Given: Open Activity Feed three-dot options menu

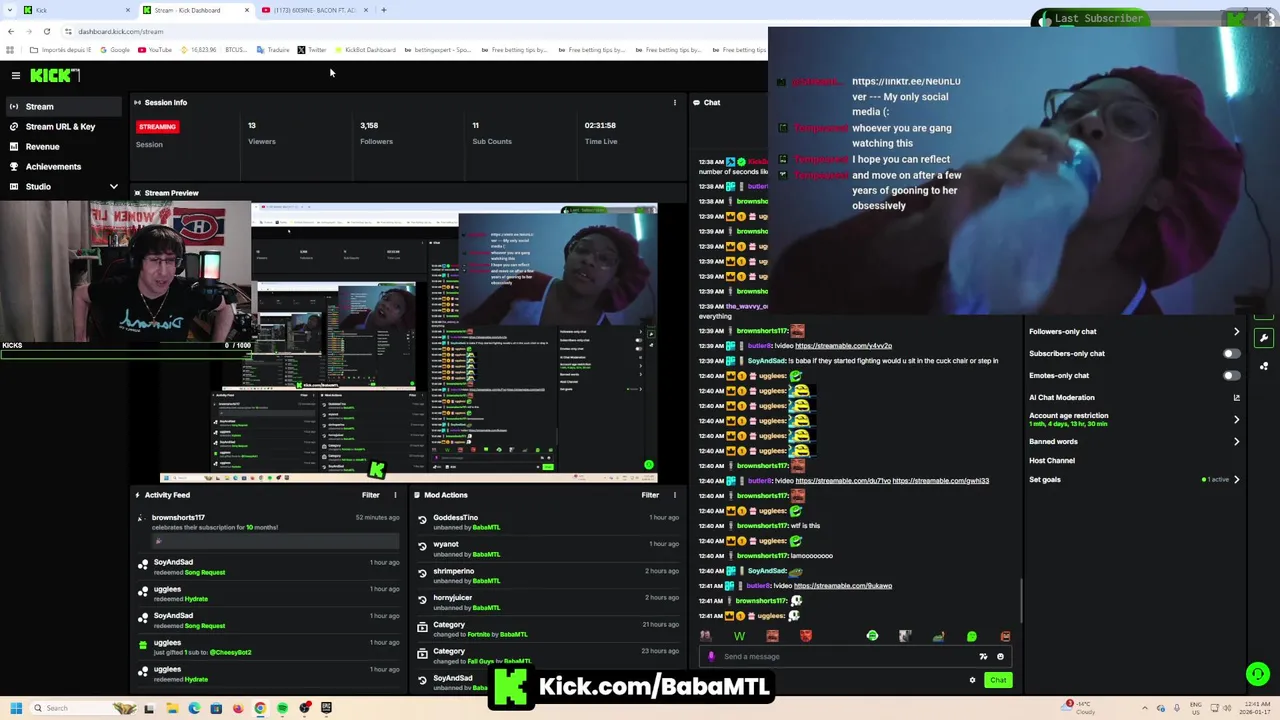Looking at the screenshot, I should click(x=395, y=495).
